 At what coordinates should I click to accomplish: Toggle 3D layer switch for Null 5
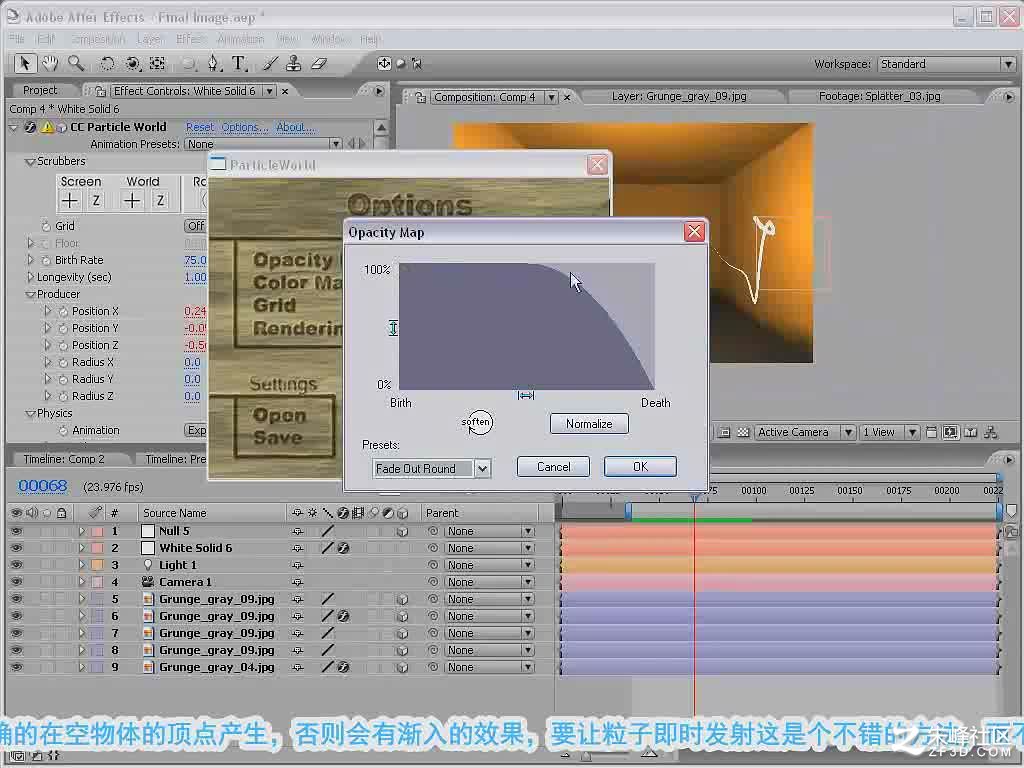pos(402,531)
